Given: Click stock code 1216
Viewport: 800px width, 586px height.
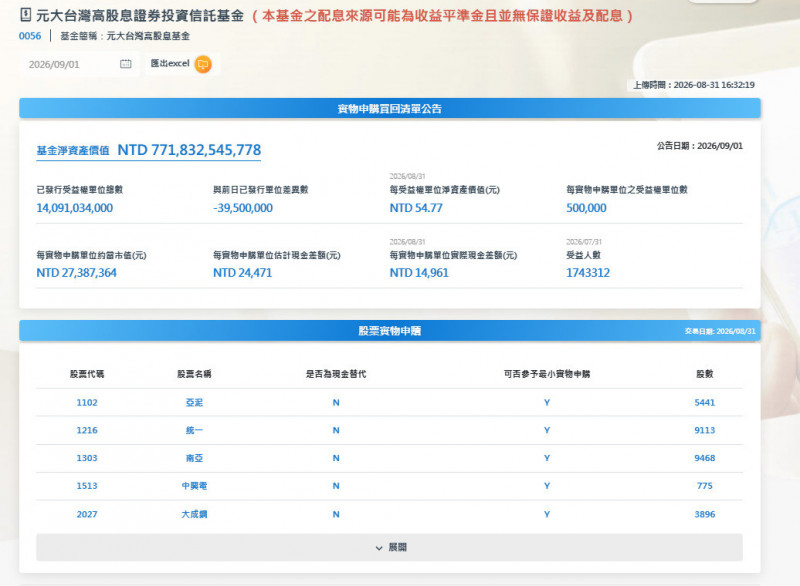Looking at the screenshot, I should pos(87,430).
